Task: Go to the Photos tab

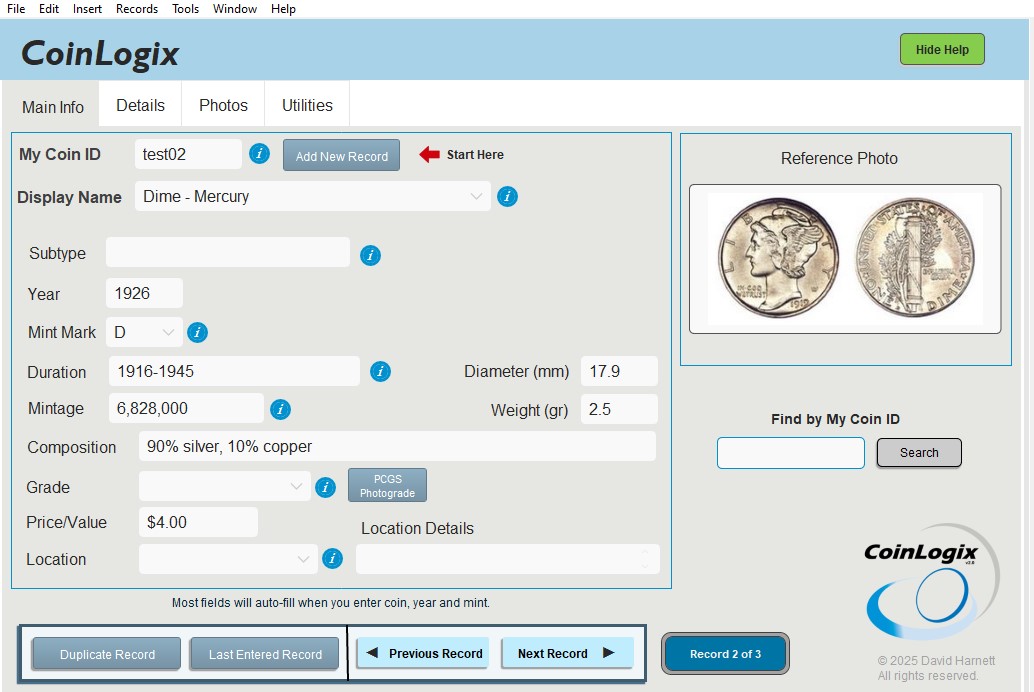Action: (x=224, y=105)
